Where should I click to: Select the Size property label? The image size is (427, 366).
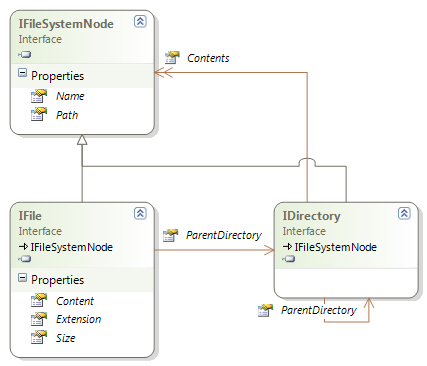pyautogui.click(x=66, y=338)
